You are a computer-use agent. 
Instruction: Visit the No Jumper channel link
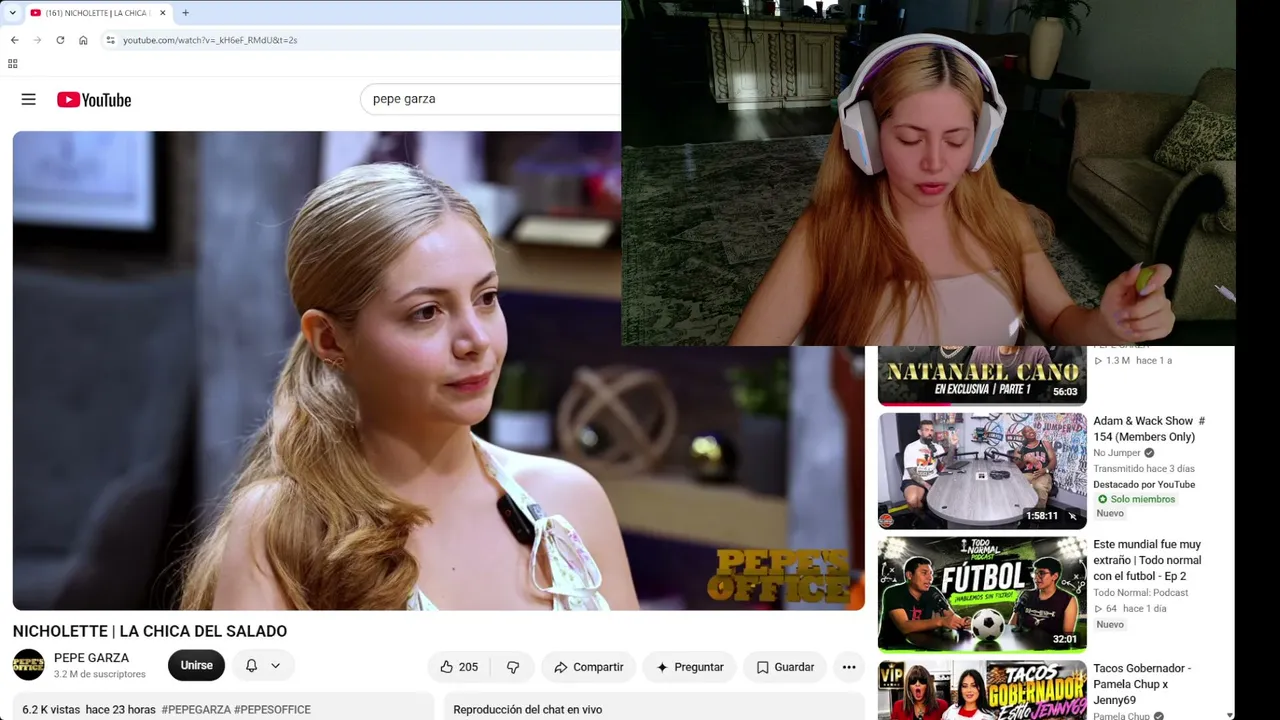[1117, 453]
